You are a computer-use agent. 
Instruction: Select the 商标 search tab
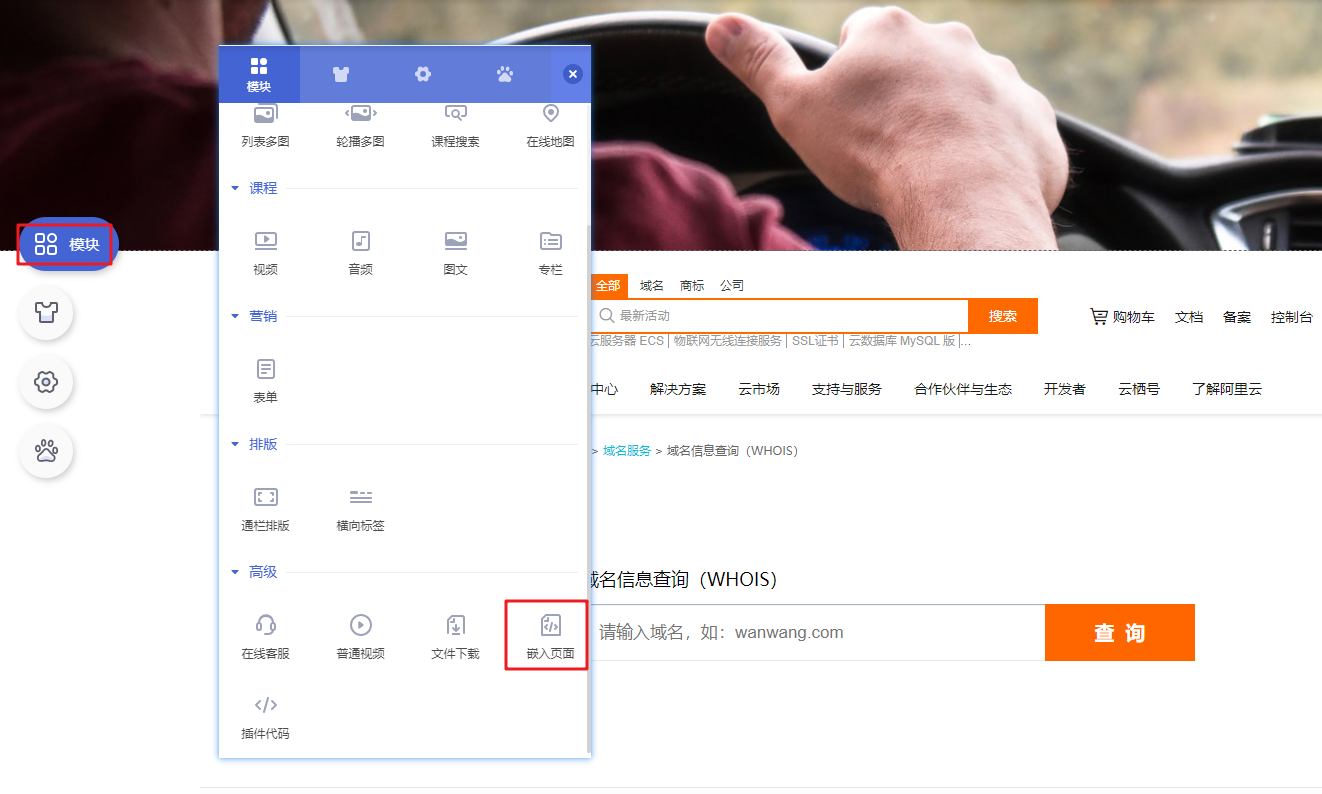coord(692,286)
